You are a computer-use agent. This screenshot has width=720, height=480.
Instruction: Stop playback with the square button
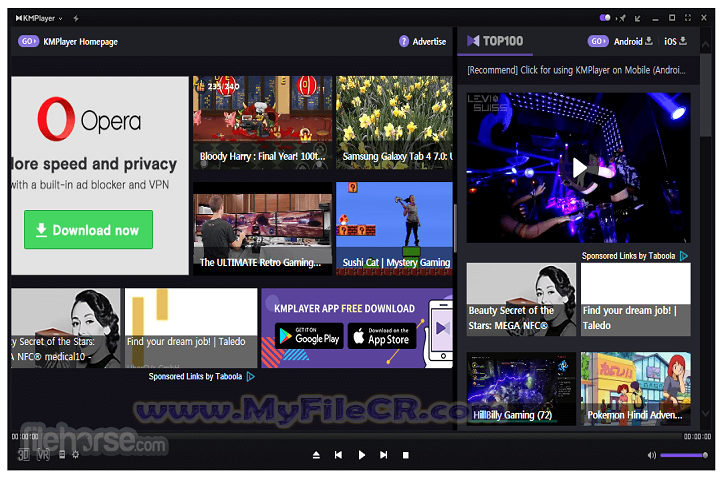405,455
